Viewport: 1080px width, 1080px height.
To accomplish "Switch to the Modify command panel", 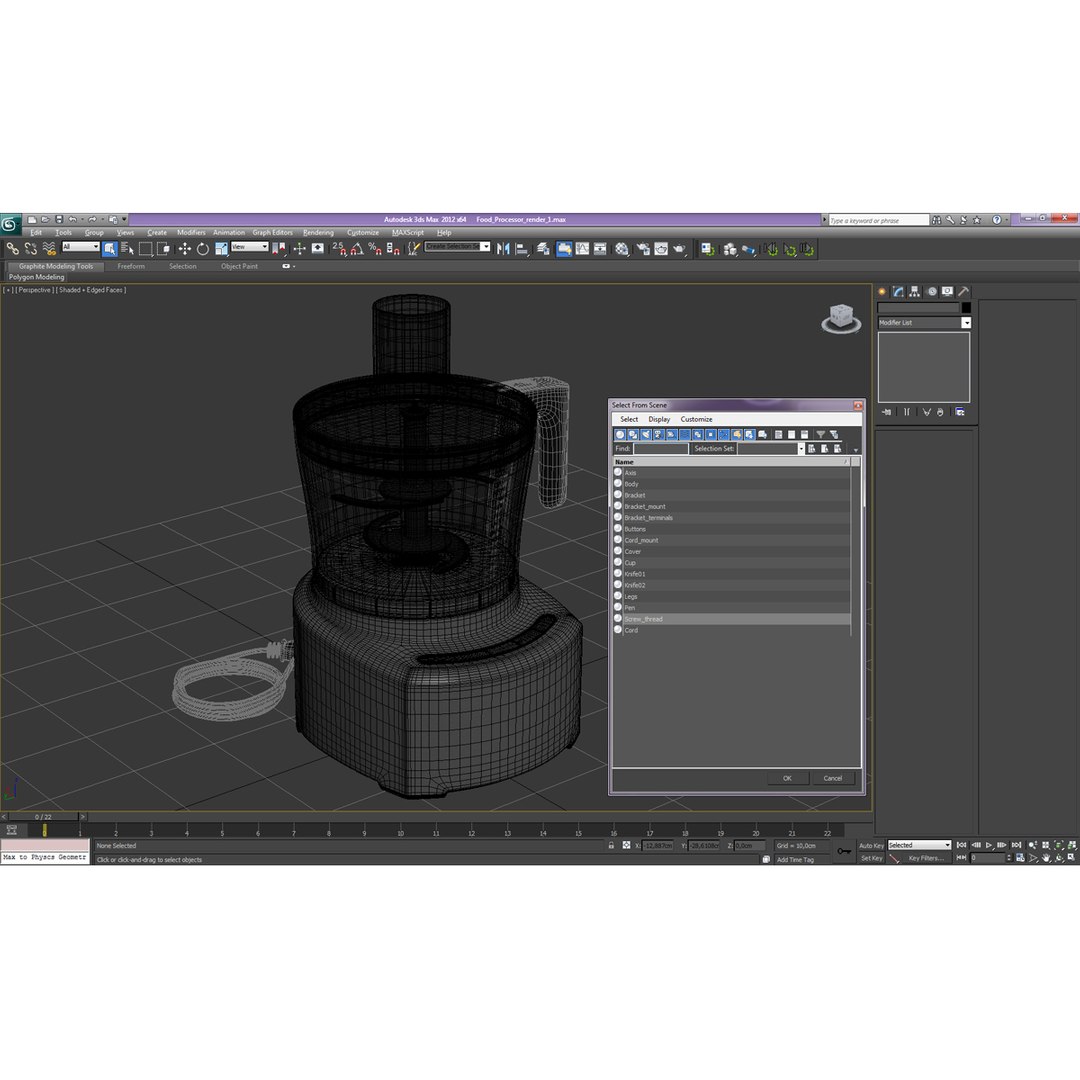I will pos(898,291).
